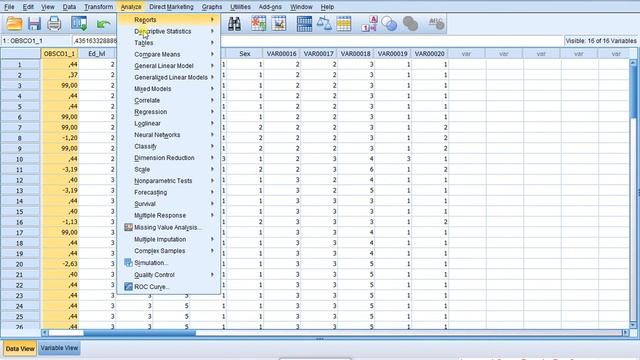
Task: Open the Utilities menu
Action: (x=240, y=7)
